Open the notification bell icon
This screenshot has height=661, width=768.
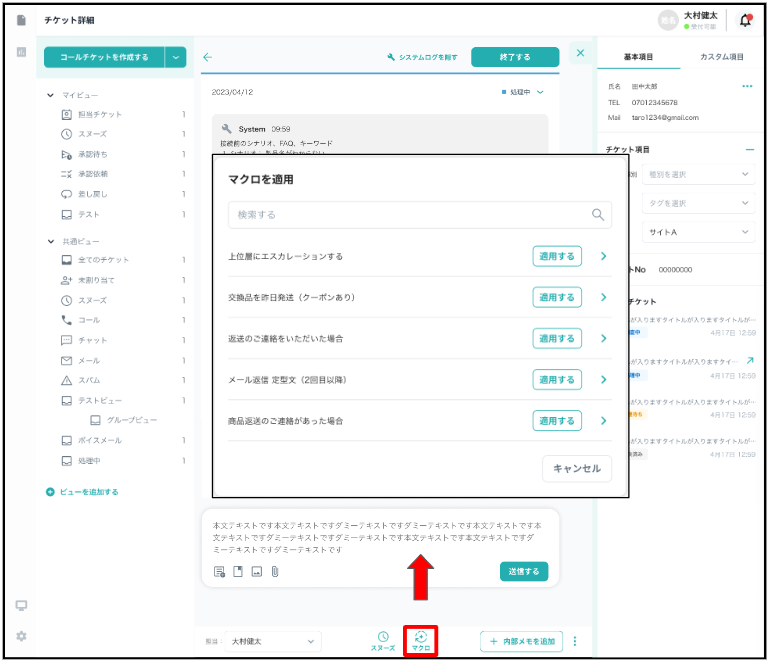point(745,20)
